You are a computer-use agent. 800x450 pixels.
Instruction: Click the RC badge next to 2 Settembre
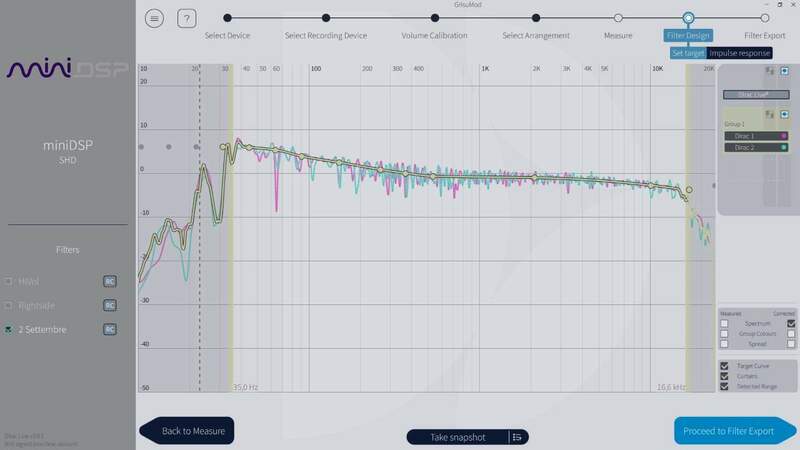110,329
